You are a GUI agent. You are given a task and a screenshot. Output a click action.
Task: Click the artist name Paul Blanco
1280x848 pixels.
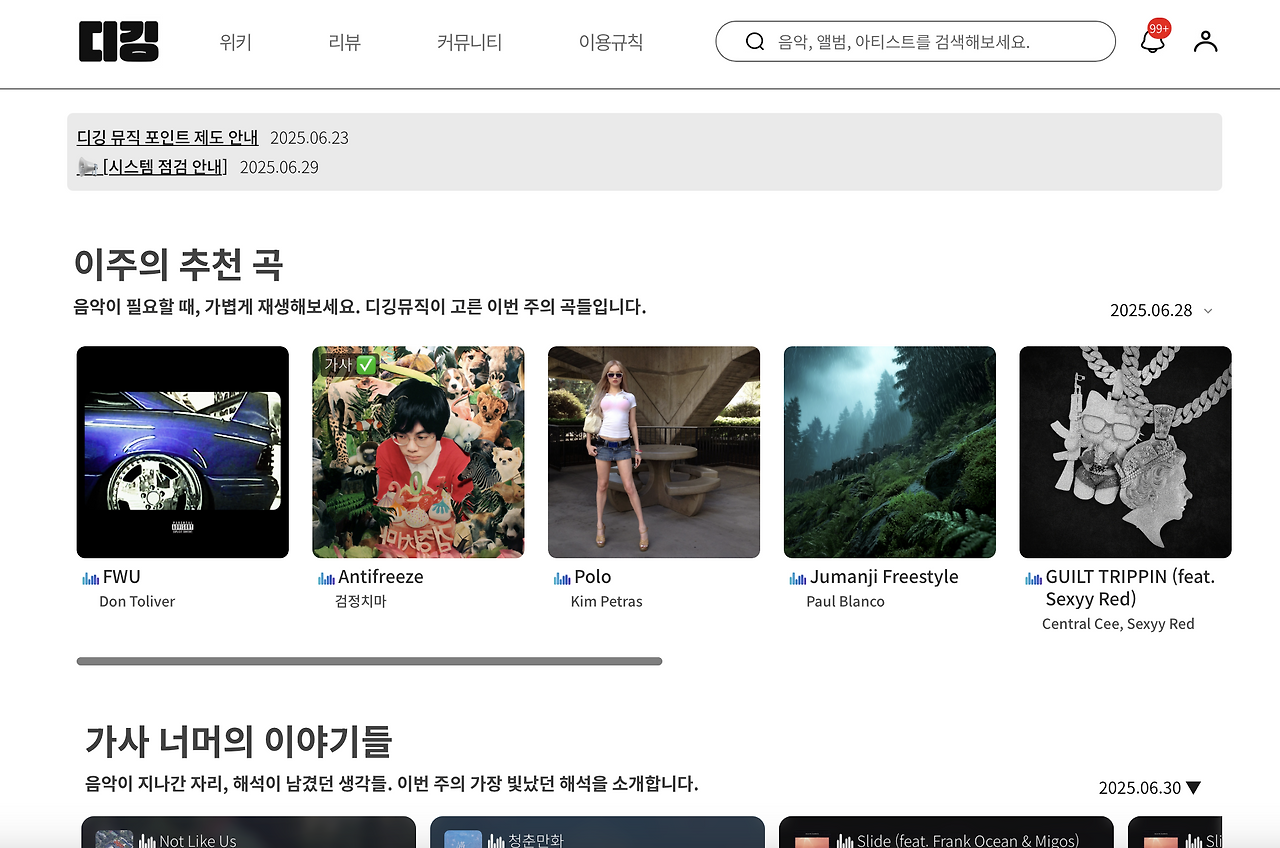point(846,601)
